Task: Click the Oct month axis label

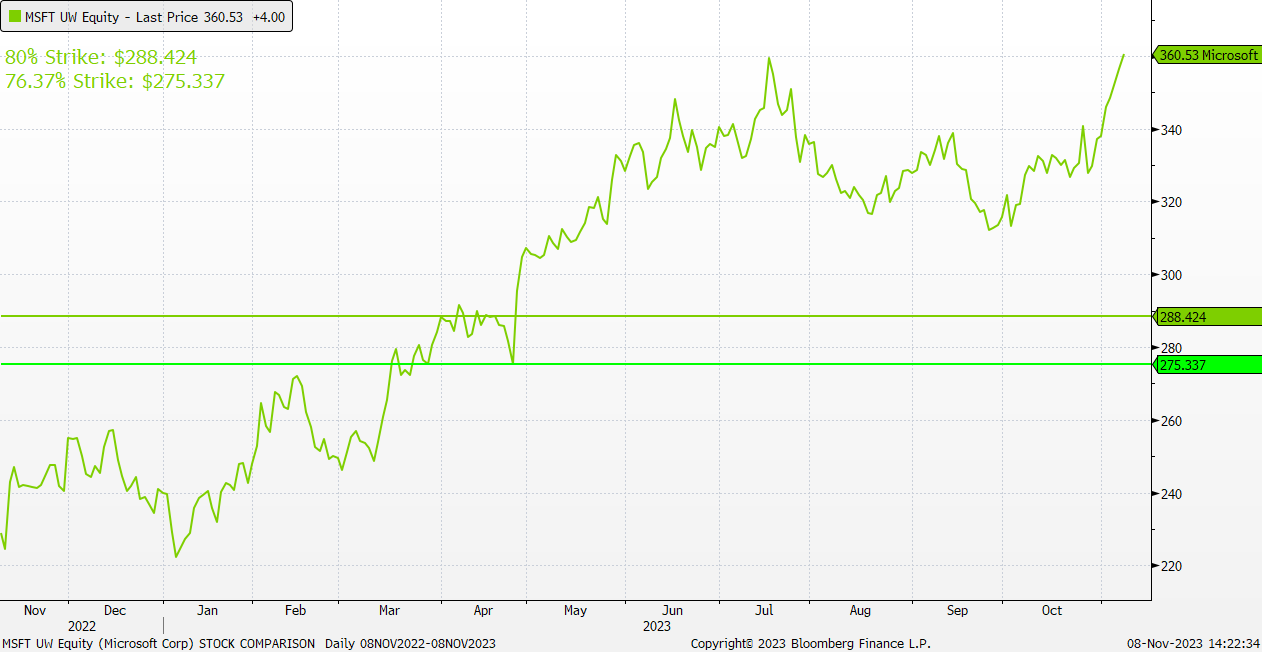Action: tap(1052, 610)
